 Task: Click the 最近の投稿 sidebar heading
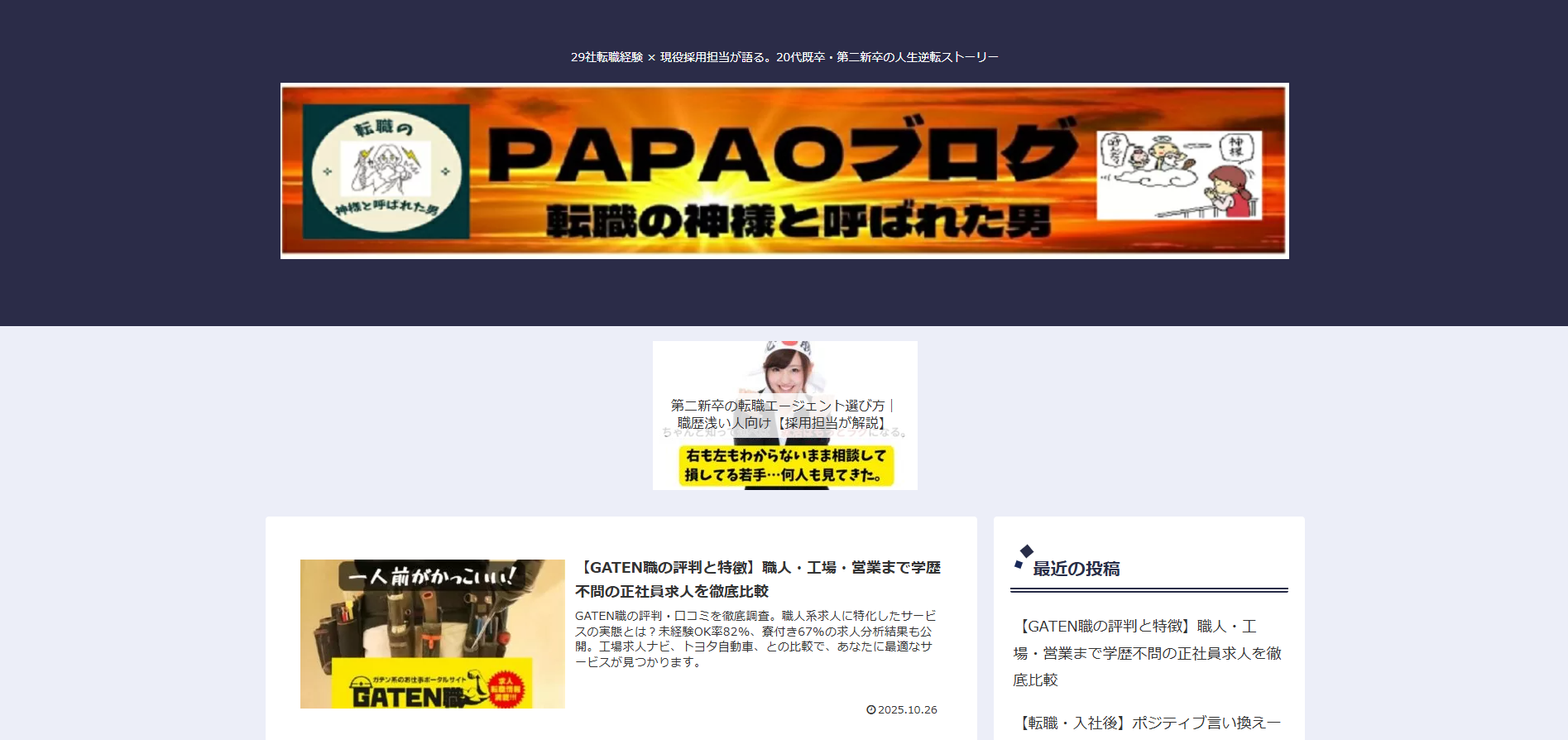coord(1076,569)
